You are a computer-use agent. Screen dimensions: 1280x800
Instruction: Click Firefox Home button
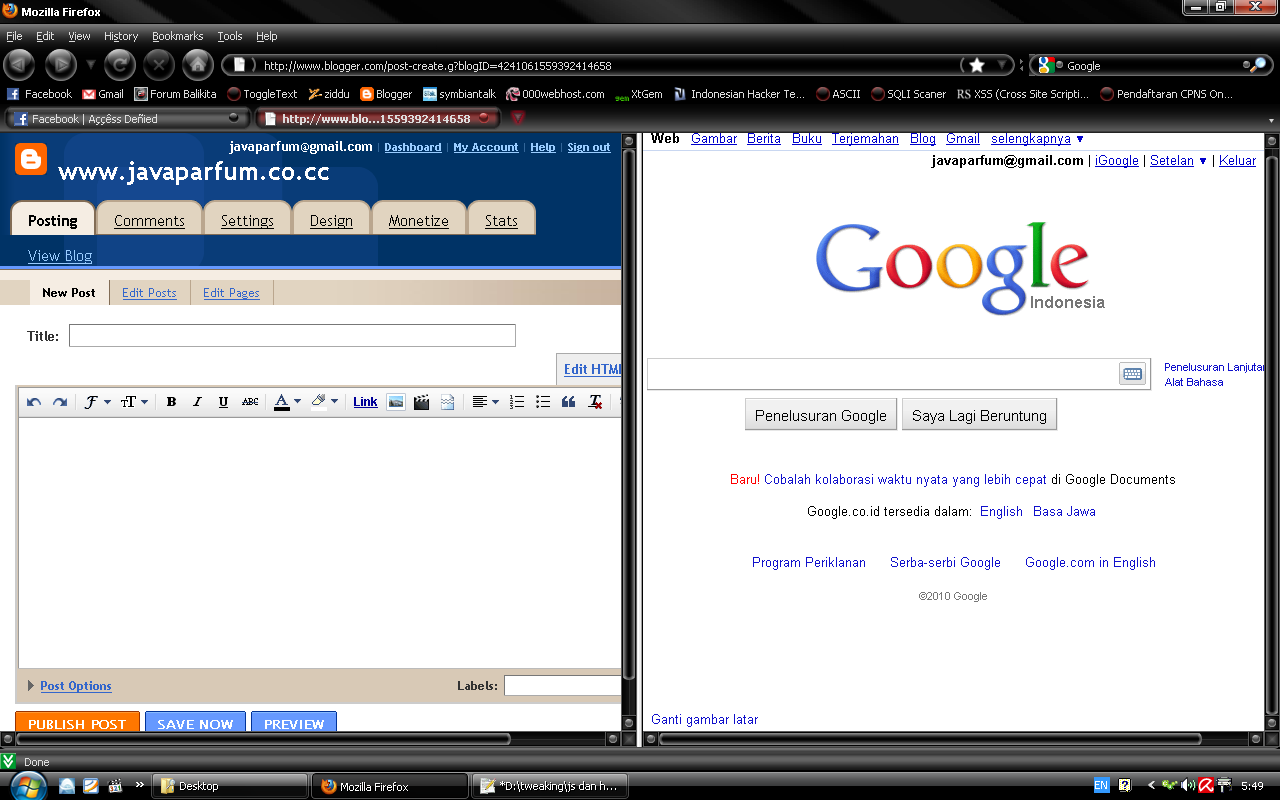coord(198,65)
